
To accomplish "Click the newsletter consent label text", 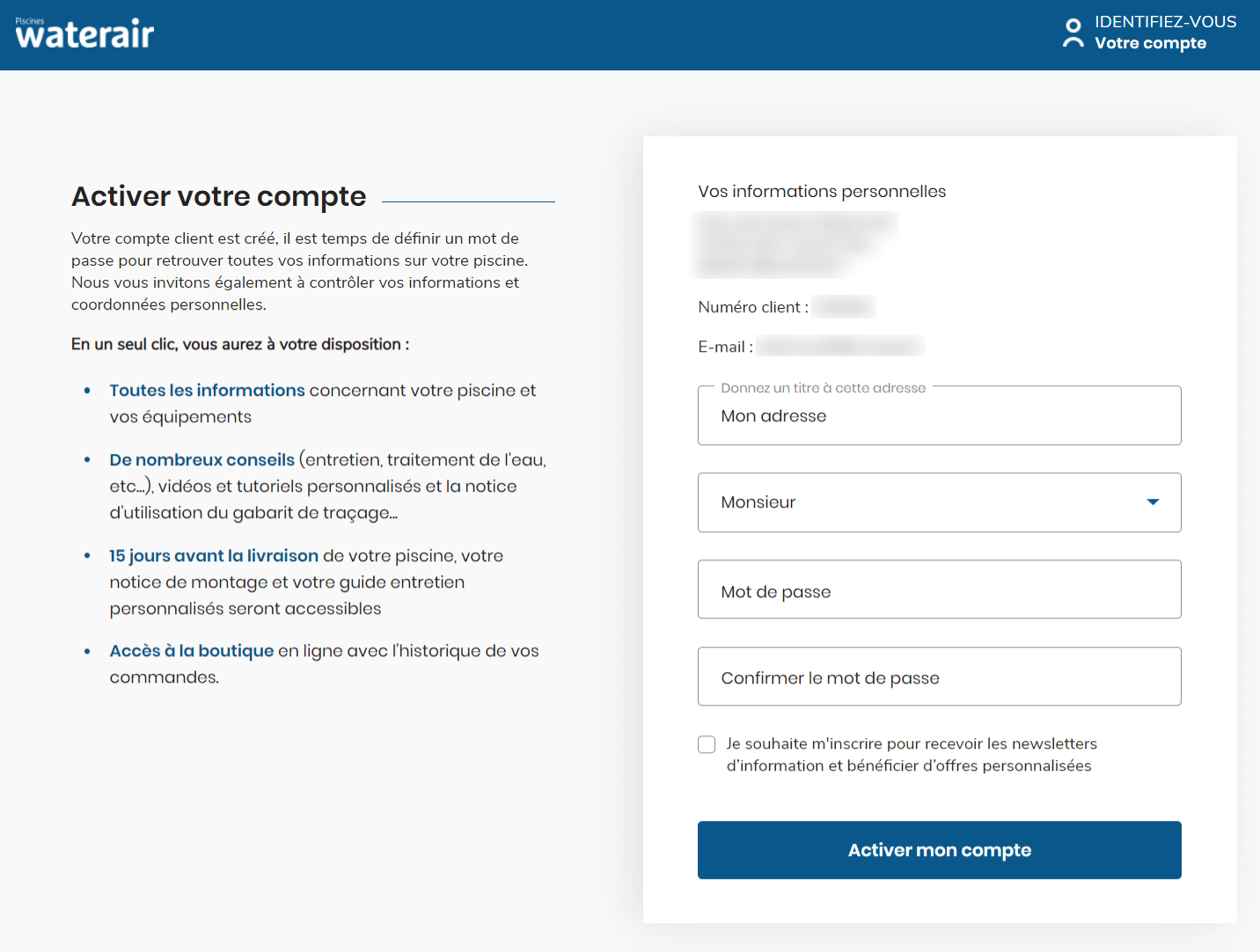I will click(x=912, y=755).
